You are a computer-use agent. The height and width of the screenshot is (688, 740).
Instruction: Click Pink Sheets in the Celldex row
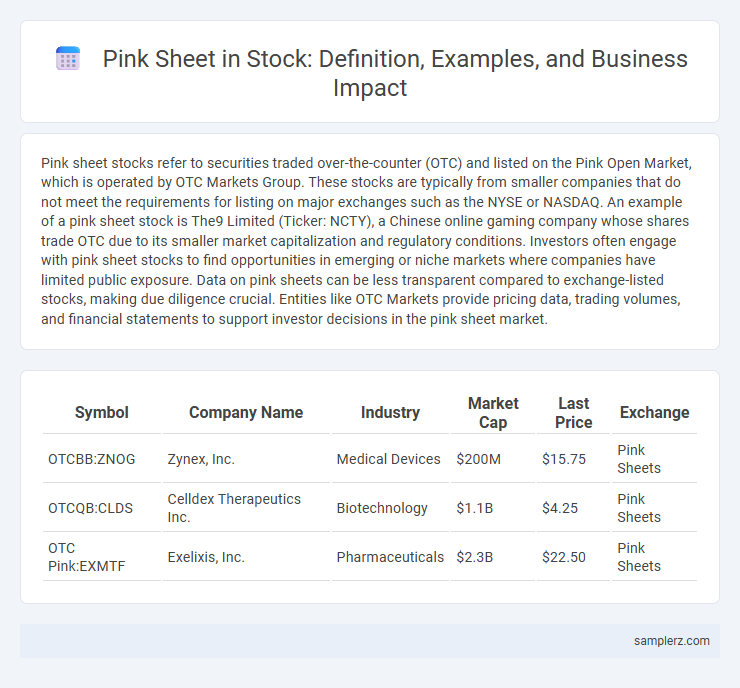tap(639, 508)
